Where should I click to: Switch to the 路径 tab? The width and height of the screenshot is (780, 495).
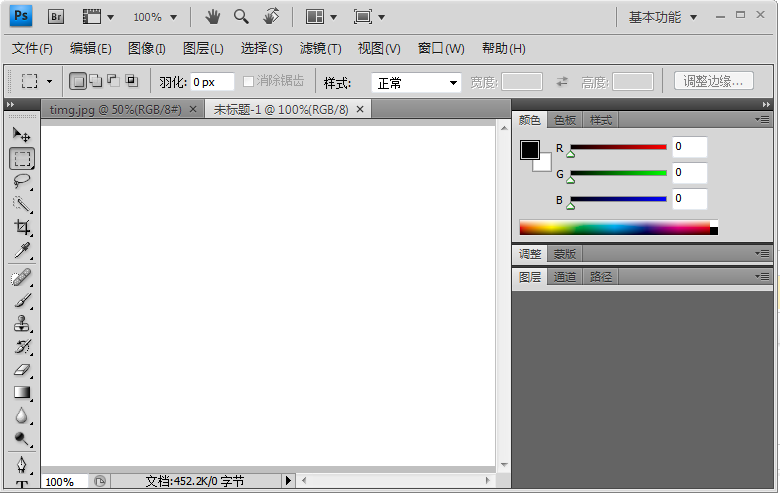coord(600,277)
